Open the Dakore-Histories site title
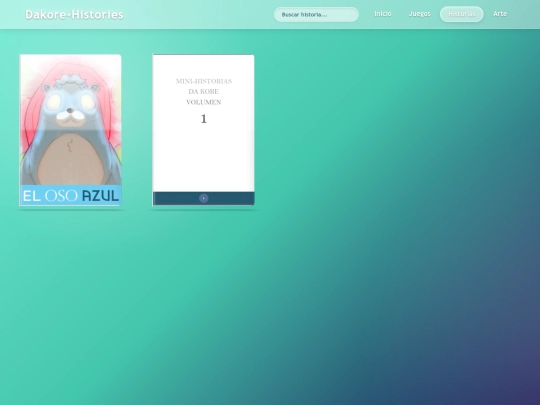This screenshot has height=405, width=540. click(x=74, y=14)
